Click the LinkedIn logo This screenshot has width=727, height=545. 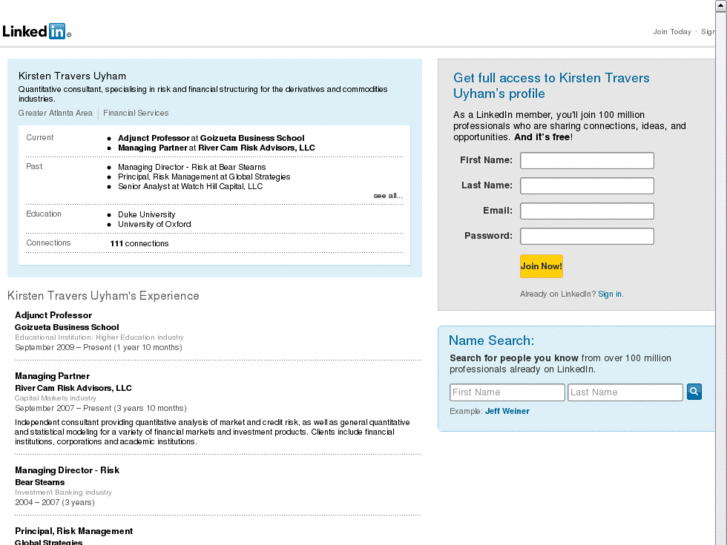coord(37,31)
